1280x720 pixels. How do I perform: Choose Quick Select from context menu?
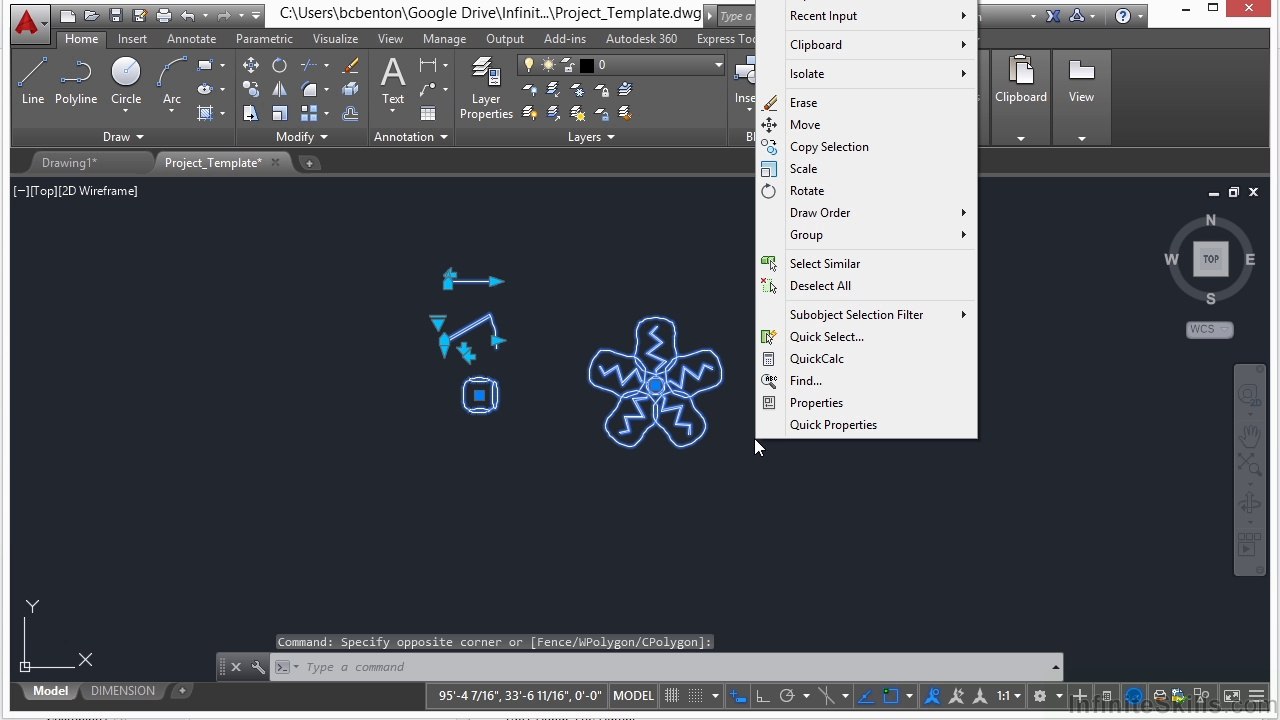click(866, 337)
